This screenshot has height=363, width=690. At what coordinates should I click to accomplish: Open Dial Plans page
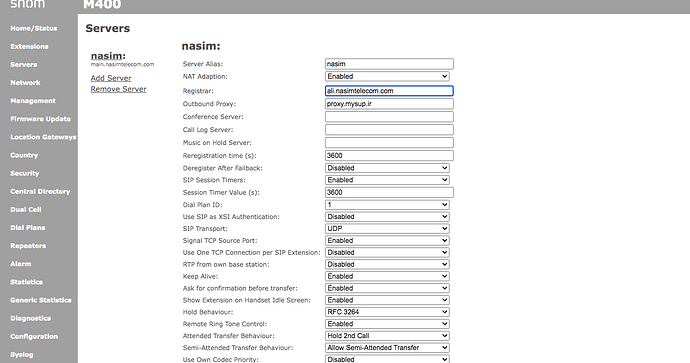[x=28, y=227]
